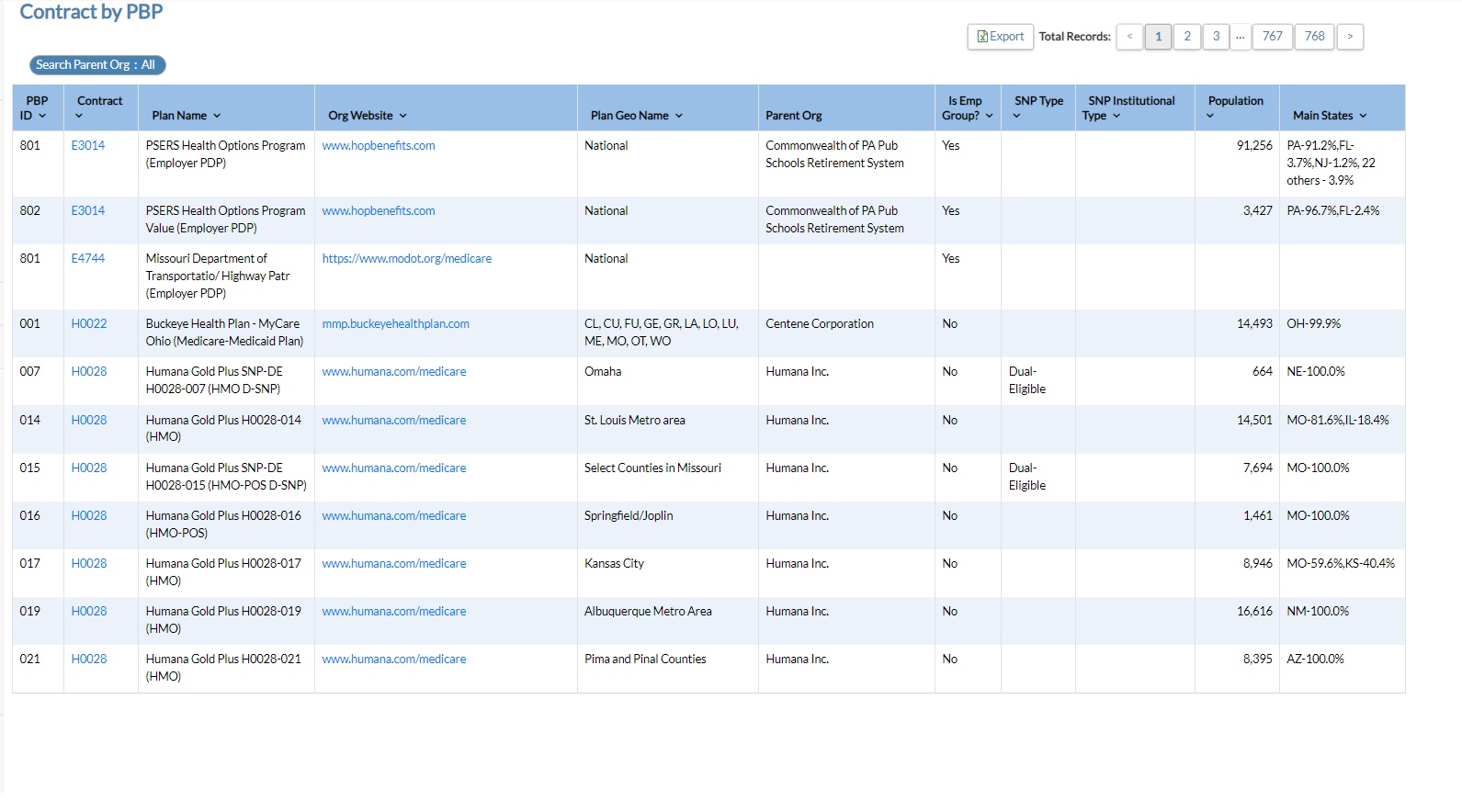Select page 2 in pagination

(x=1186, y=37)
